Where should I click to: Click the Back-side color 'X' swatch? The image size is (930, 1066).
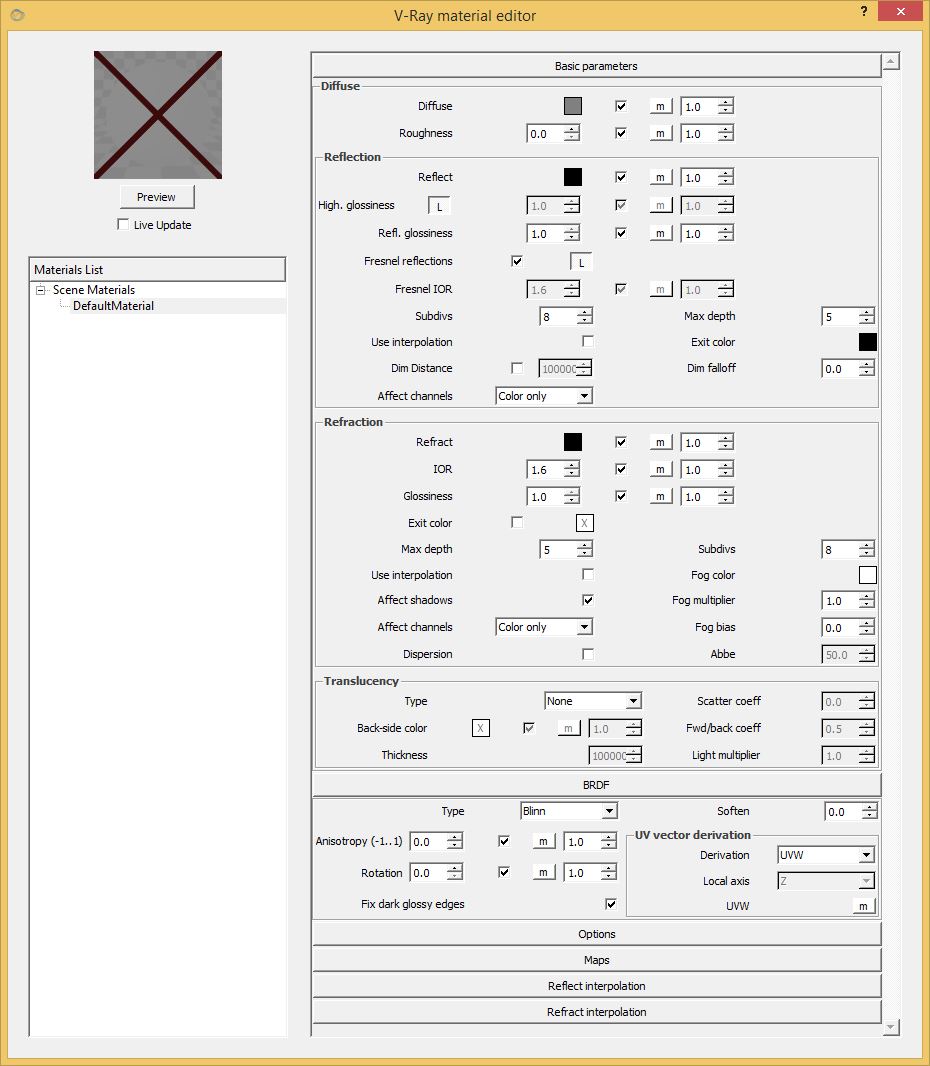pyautogui.click(x=481, y=728)
